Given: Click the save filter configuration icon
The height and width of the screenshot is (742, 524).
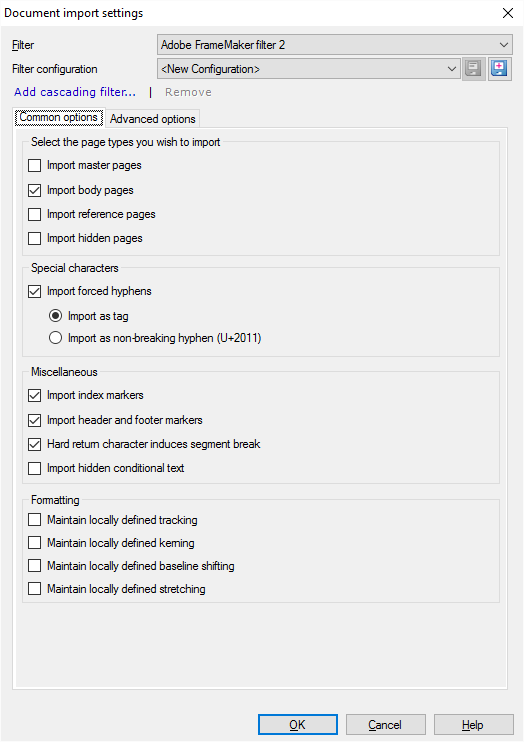Looking at the screenshot, I should coord(473,69).
